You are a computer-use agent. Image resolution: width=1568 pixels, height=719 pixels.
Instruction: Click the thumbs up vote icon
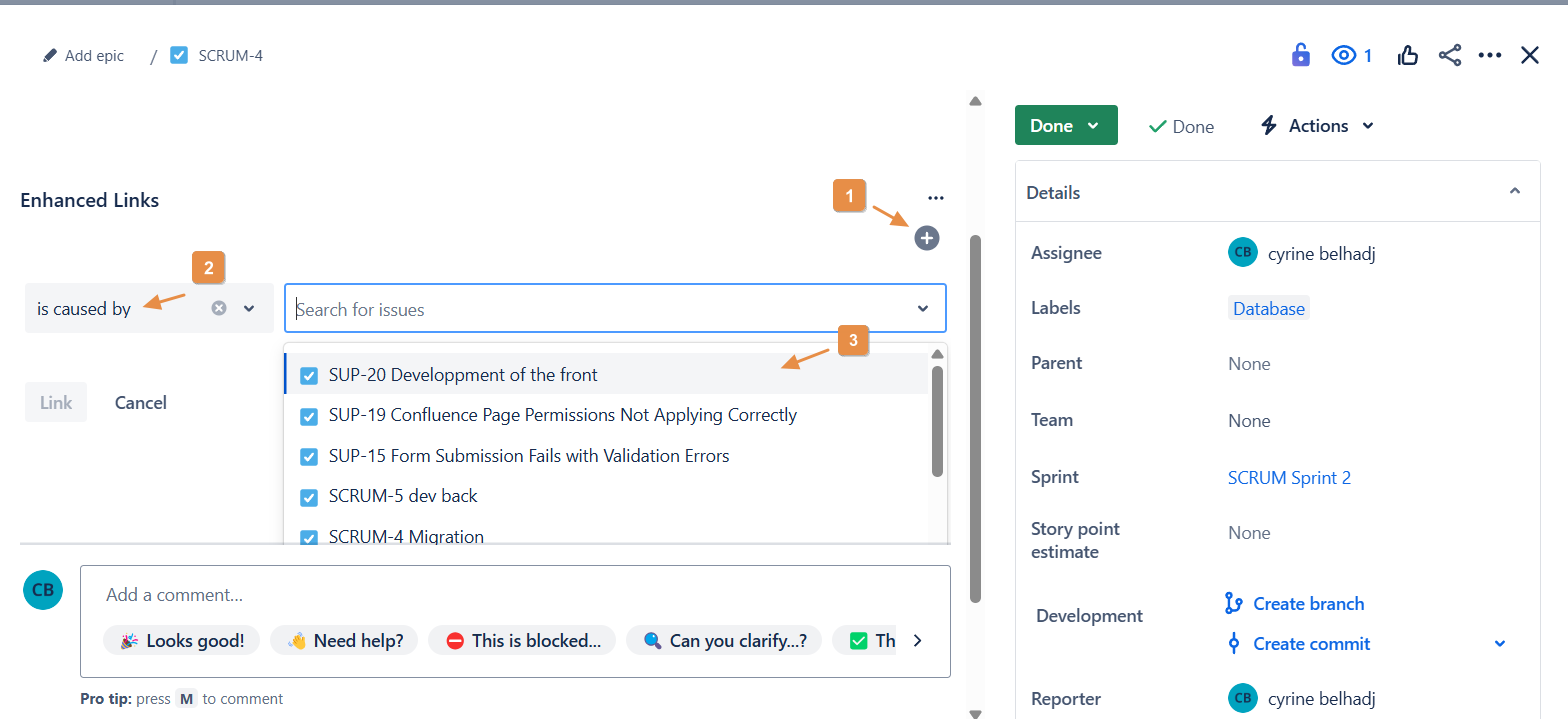coord(1408,56)
